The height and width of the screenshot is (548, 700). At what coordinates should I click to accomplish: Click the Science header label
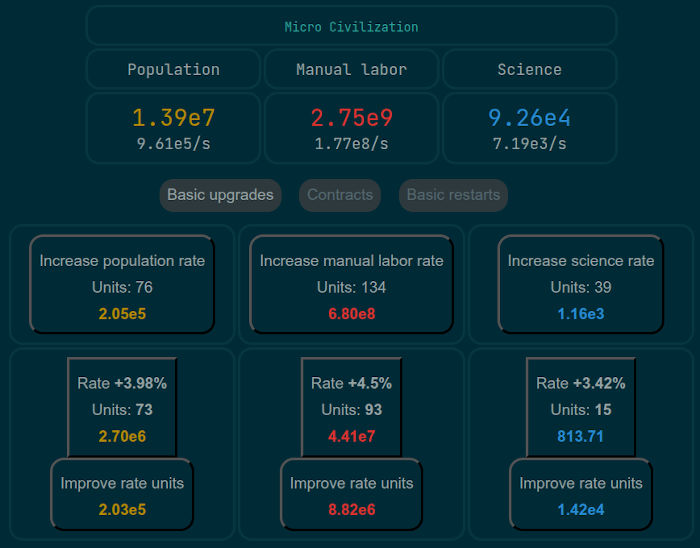(529, 70)
